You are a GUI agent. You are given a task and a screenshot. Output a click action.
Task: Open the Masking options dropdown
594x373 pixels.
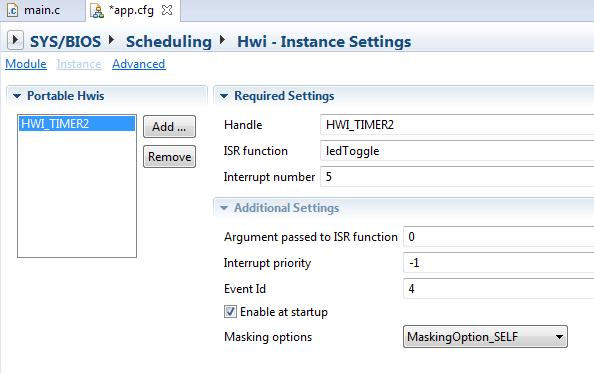(485, 336)
